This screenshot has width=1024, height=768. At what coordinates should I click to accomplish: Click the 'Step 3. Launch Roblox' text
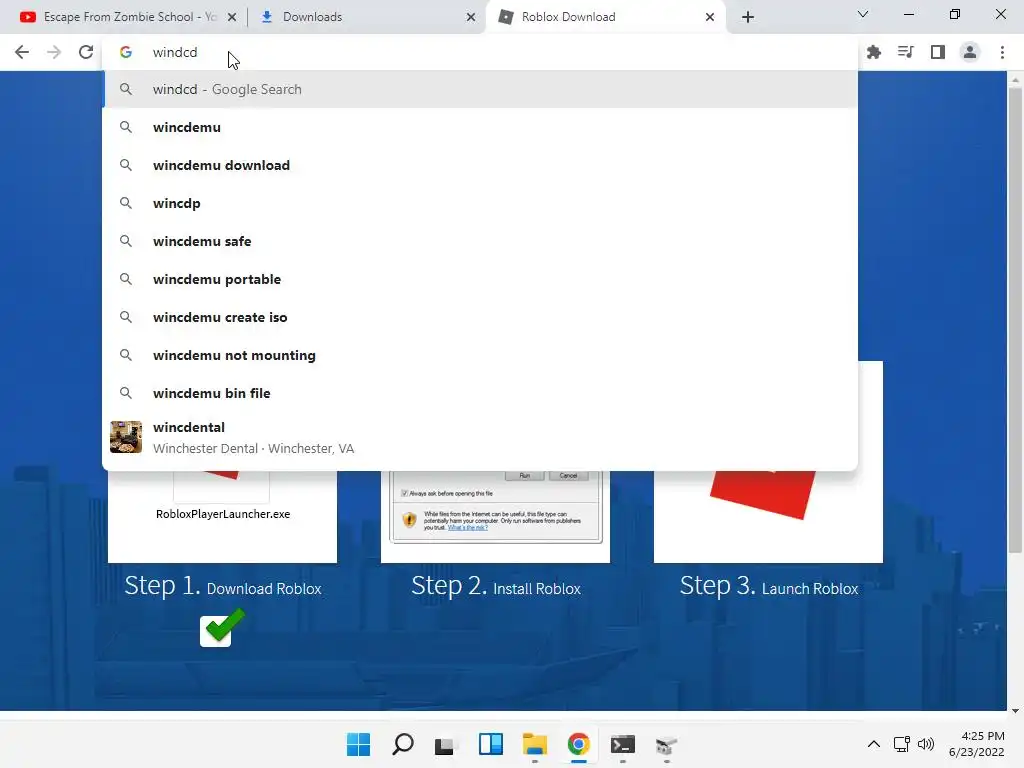point(769,586)
